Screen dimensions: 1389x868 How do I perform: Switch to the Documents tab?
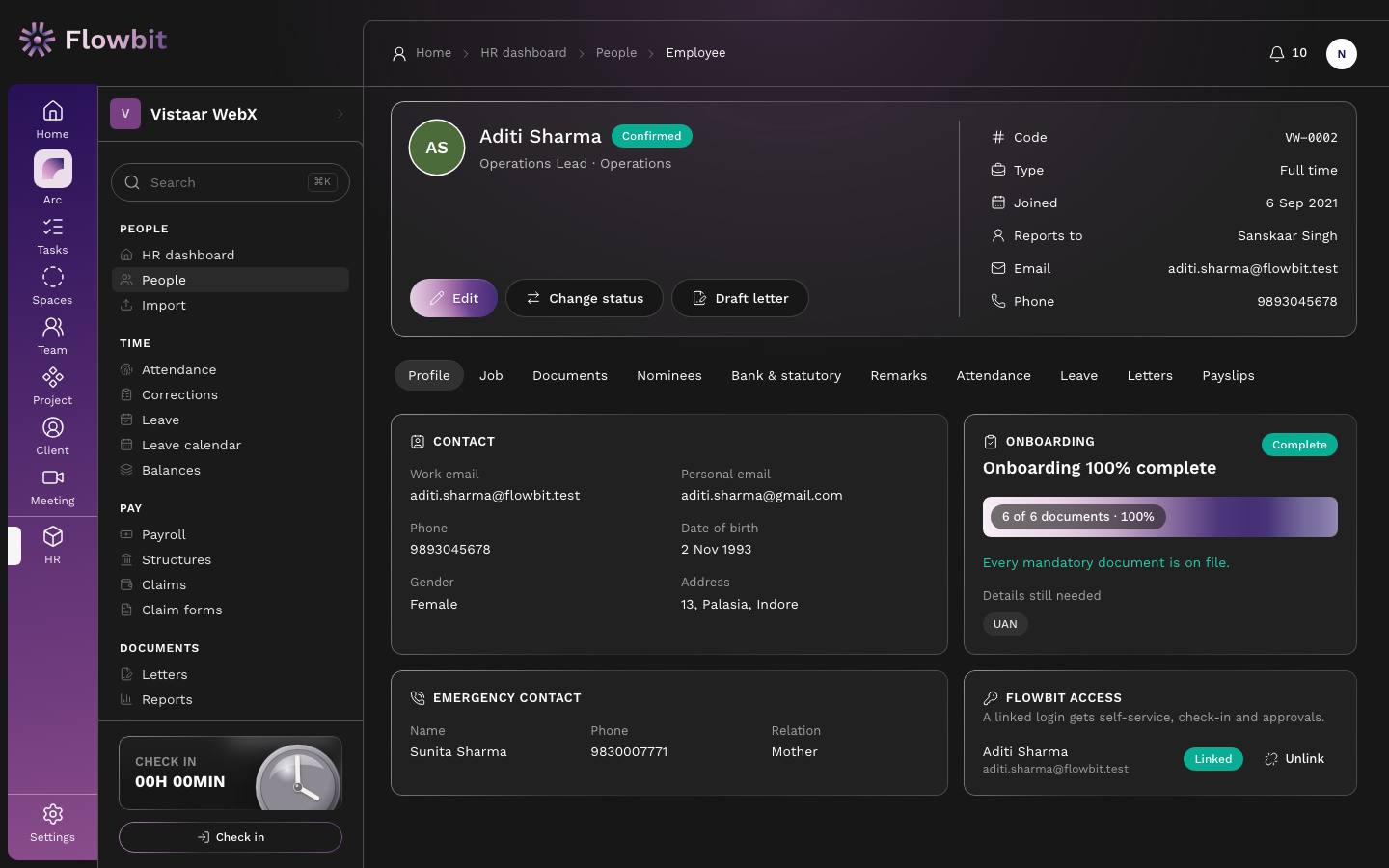tap(570, 375)
